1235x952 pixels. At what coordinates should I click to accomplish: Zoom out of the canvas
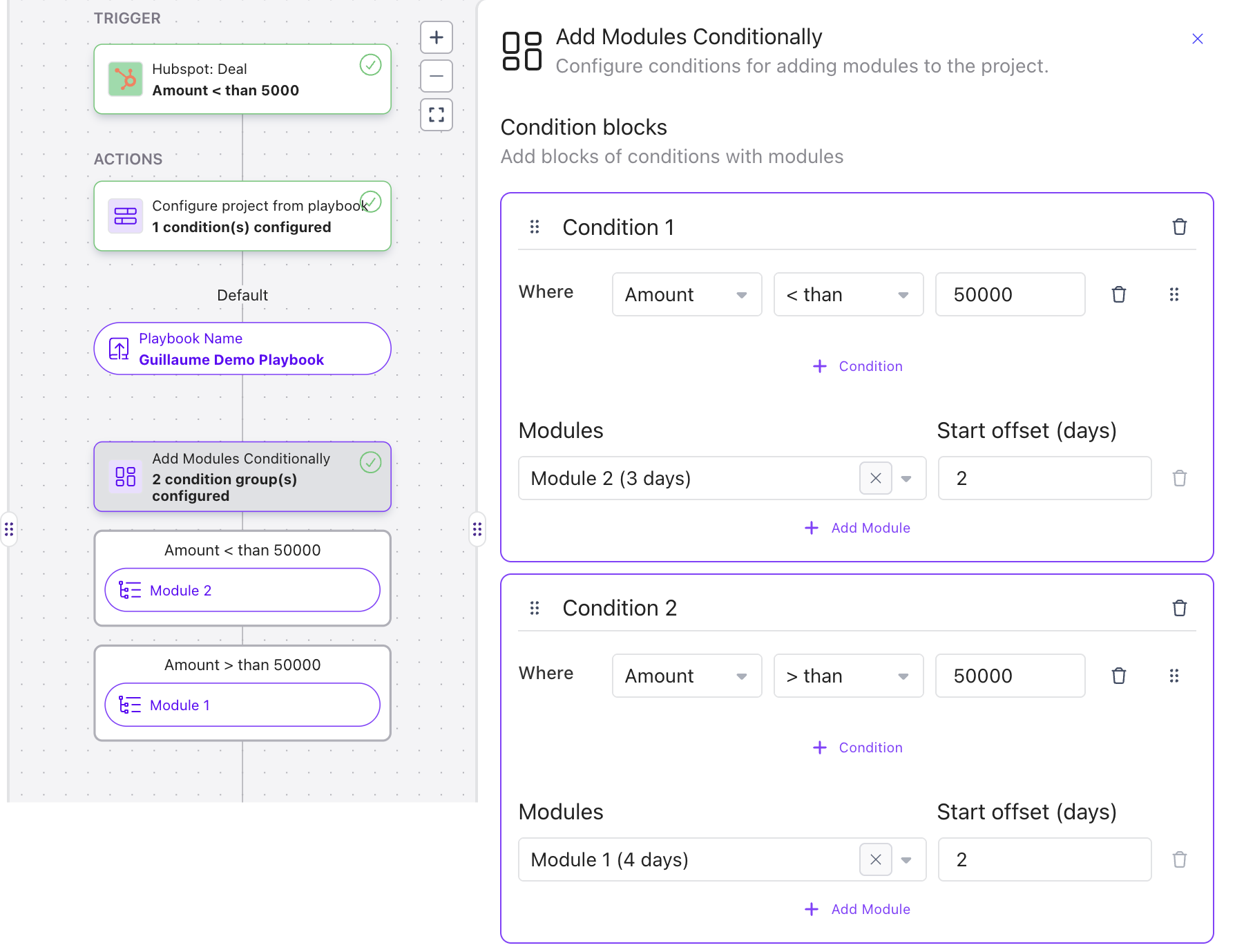tap(436, 76)
